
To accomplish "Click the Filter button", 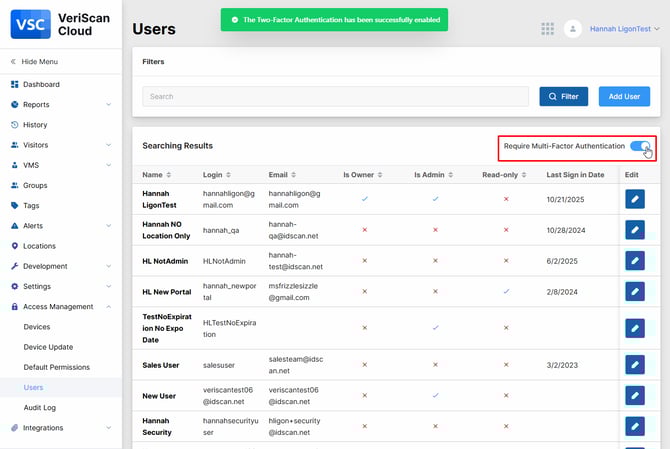I will [x=563, y=96].
